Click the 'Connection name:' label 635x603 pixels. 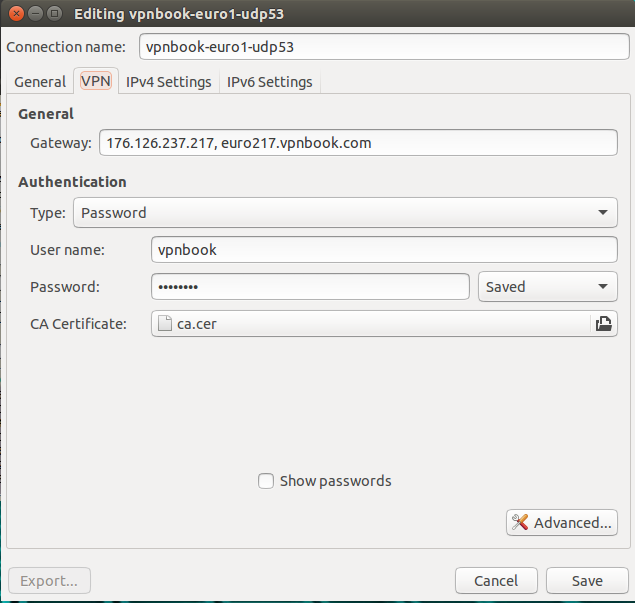pyautogui.click(x=66, y=47)
